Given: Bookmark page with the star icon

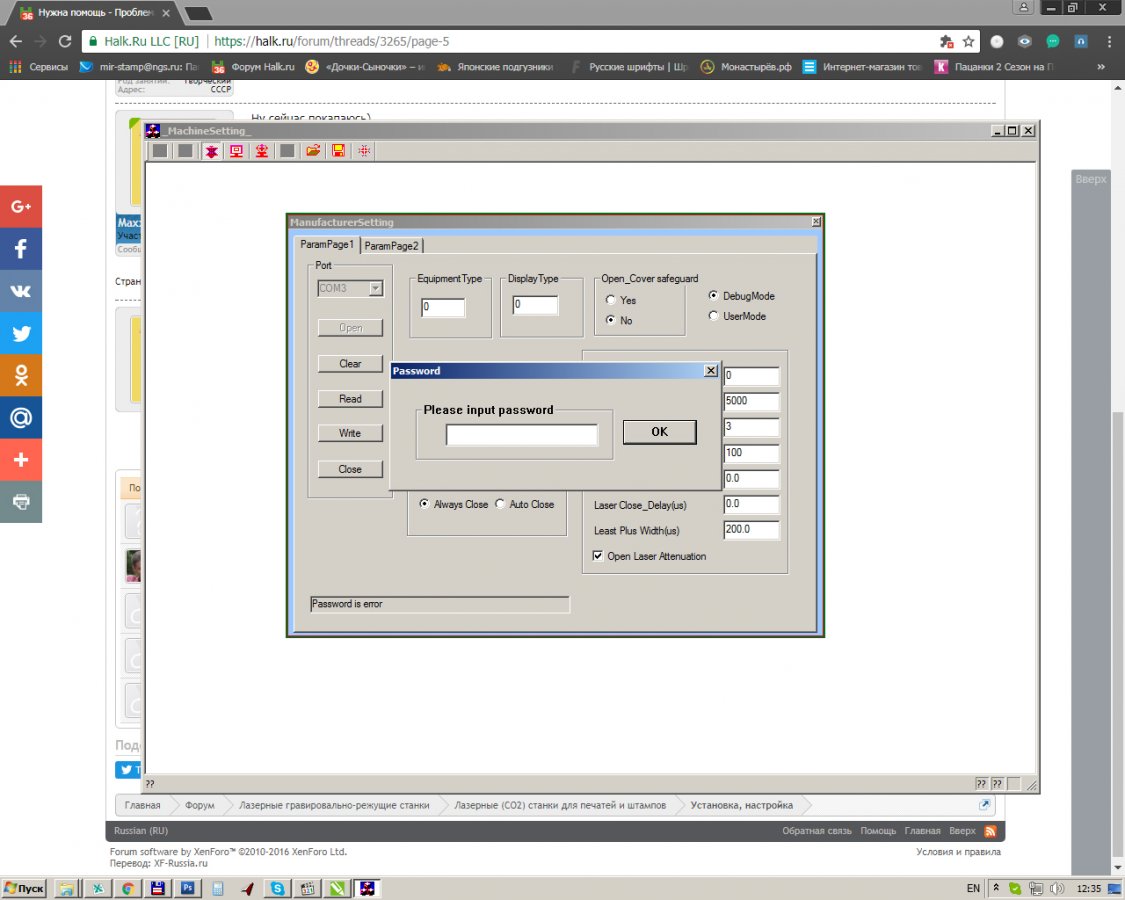Looking at the screenshot, I should pos(968,42).
